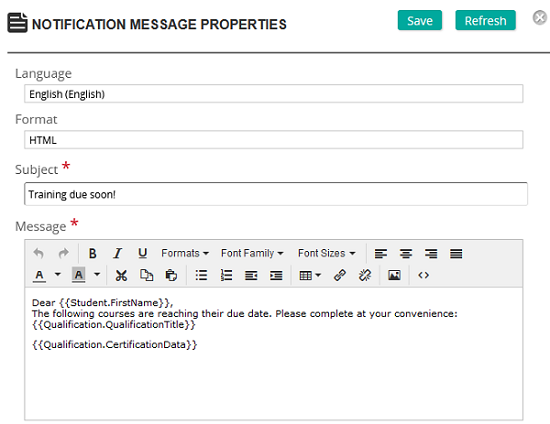Open source code view icon
This screenshot has height=424, width=550.
point(423,275)
